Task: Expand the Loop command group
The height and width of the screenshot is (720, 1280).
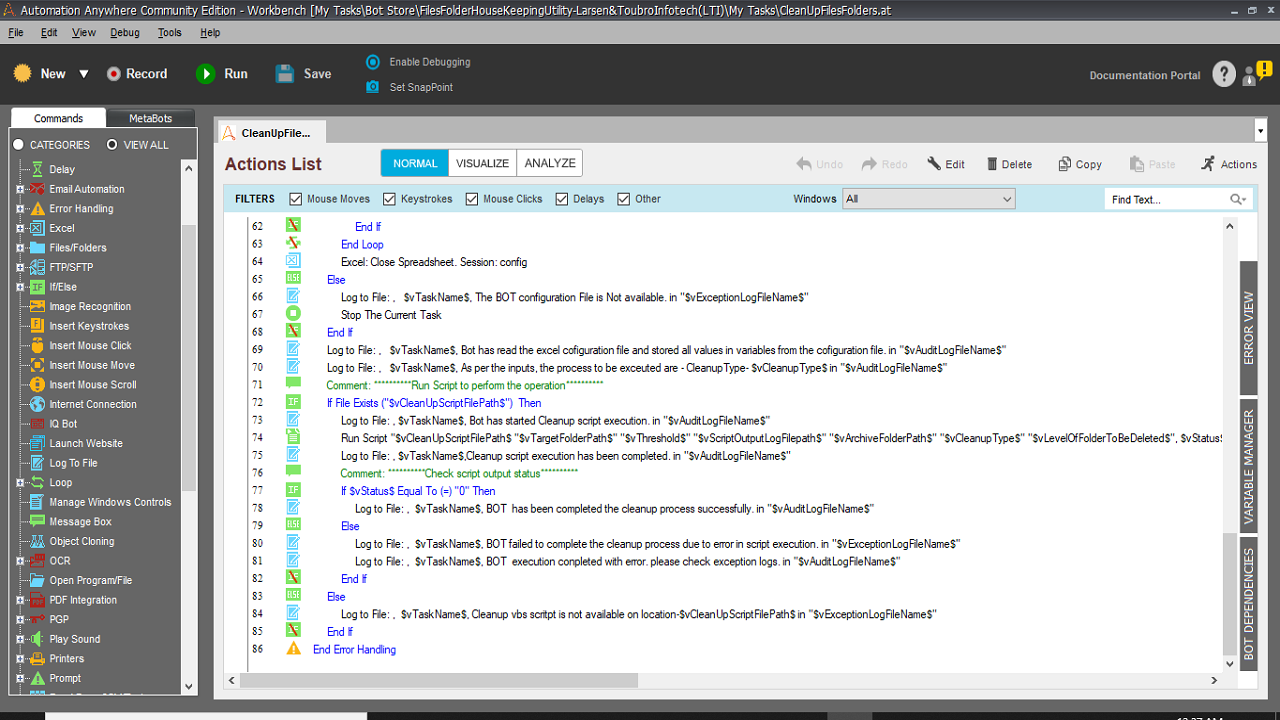Action: (x=20, y=483)
